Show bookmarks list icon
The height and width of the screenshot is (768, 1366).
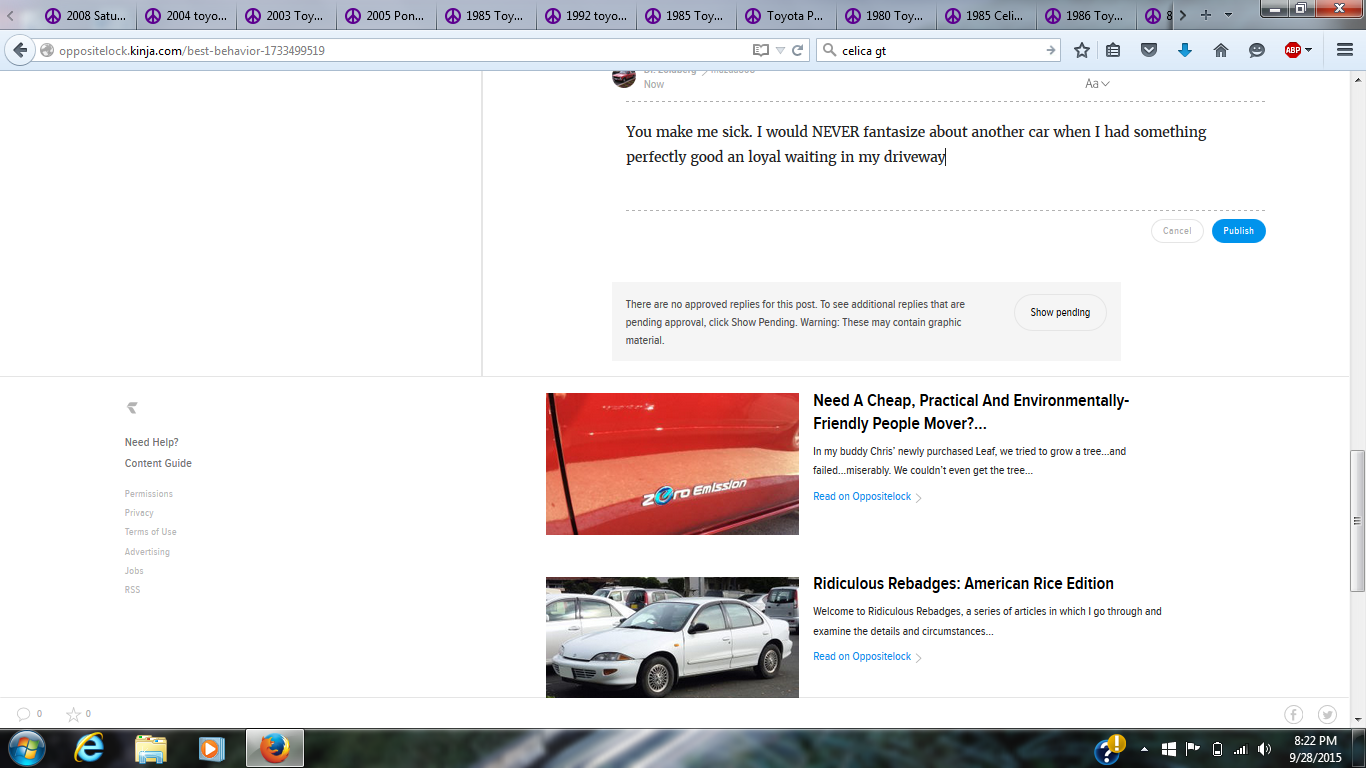point(1113,50)
